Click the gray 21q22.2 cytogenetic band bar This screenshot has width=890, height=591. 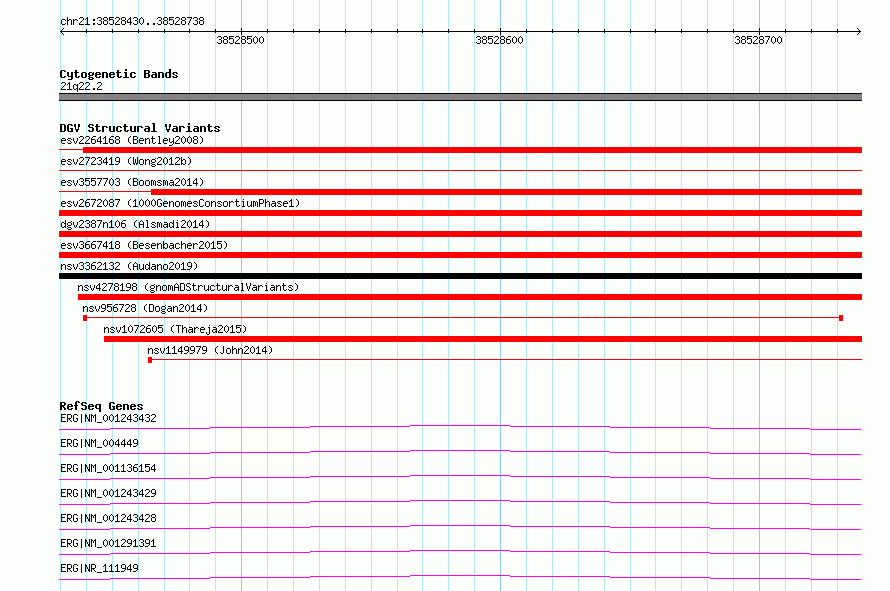coord(460,97)
